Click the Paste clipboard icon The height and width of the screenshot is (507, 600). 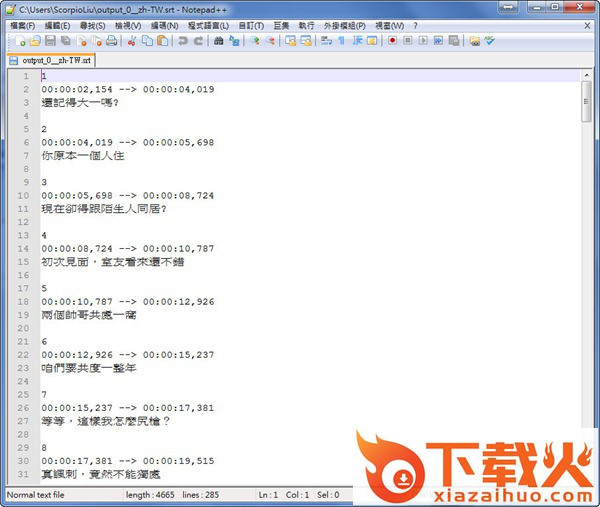163,41
